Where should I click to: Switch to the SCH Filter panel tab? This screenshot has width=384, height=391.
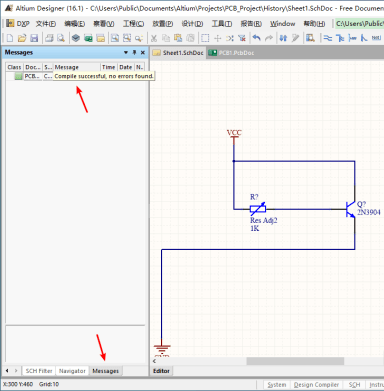pos(39,371)
